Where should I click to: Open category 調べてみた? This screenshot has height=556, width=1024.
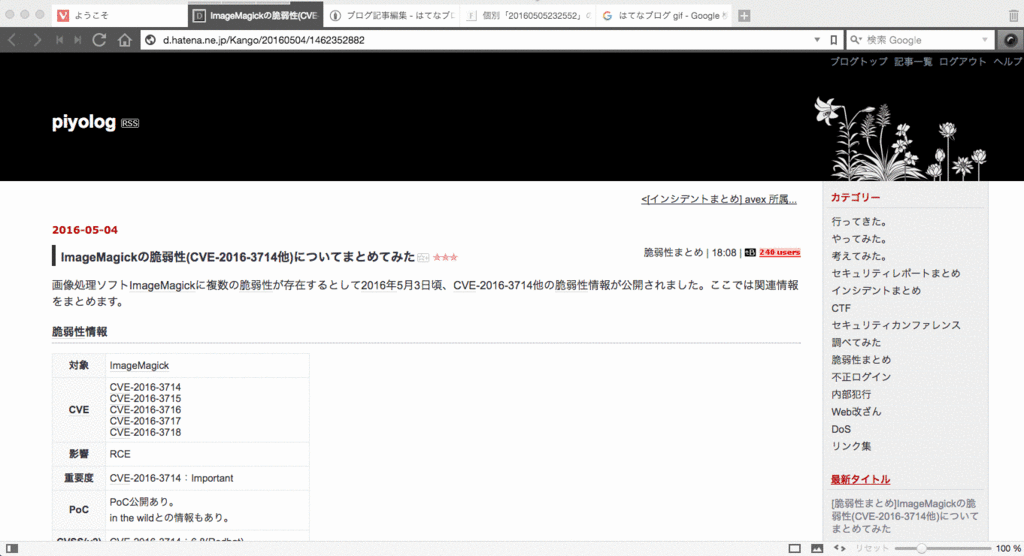pos(856,342)
